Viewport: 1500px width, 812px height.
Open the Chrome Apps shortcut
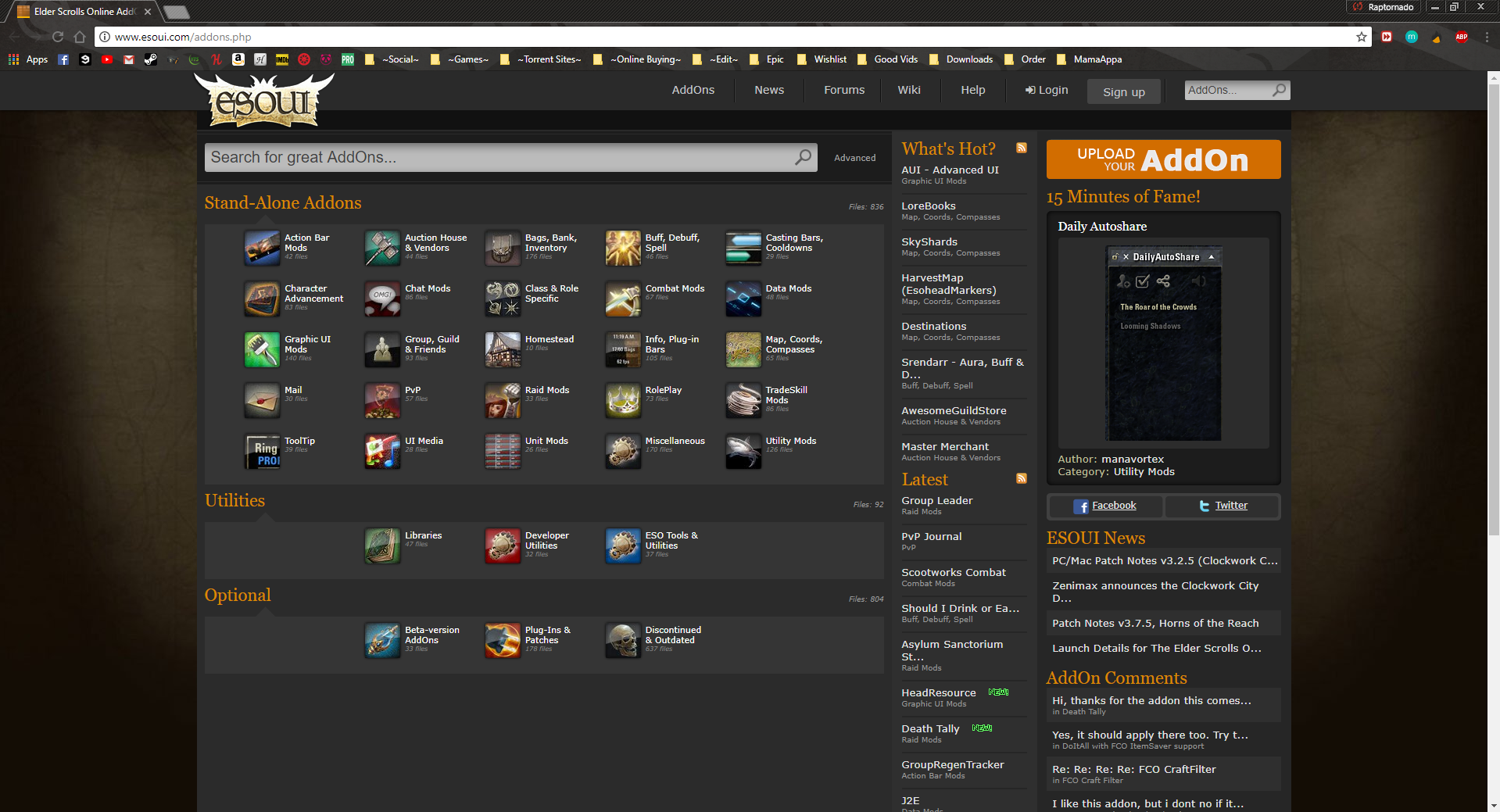point(28,59)
